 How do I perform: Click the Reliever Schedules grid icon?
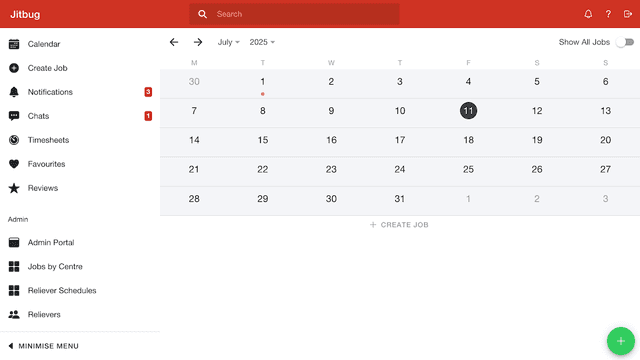tap(14, 291)
